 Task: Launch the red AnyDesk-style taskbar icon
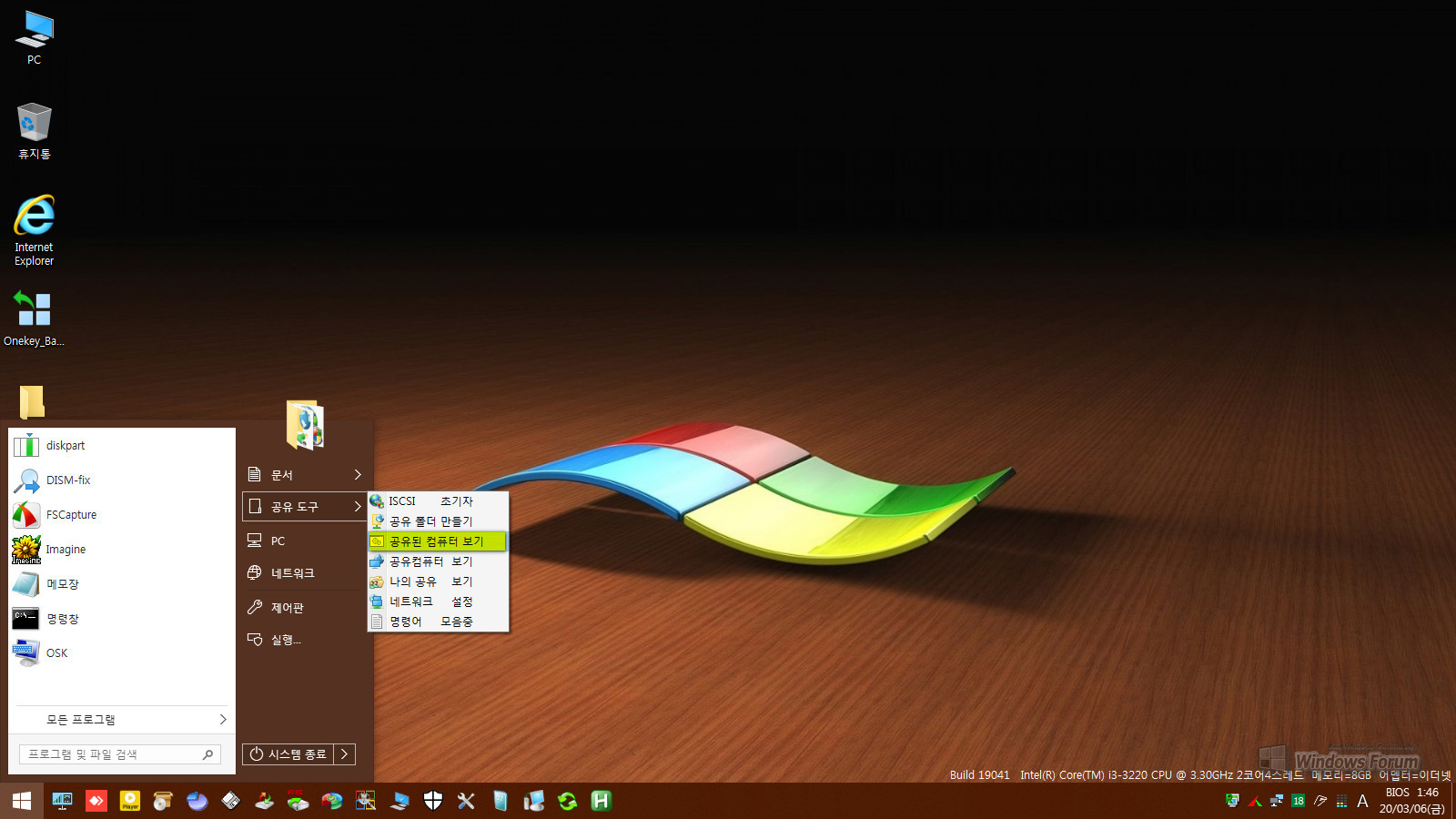[x=96, y=801]
